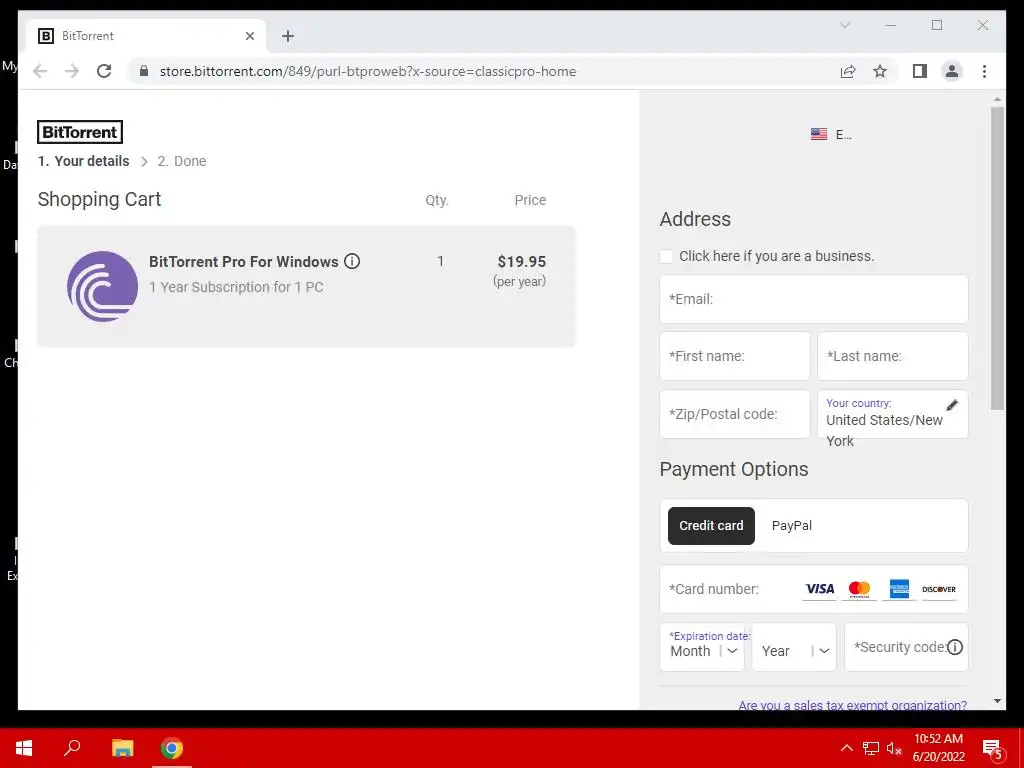The width and height of the screenshot is (1024, 768).
Task: Go back using the browser back arrow
Action: tap(40, 71)
